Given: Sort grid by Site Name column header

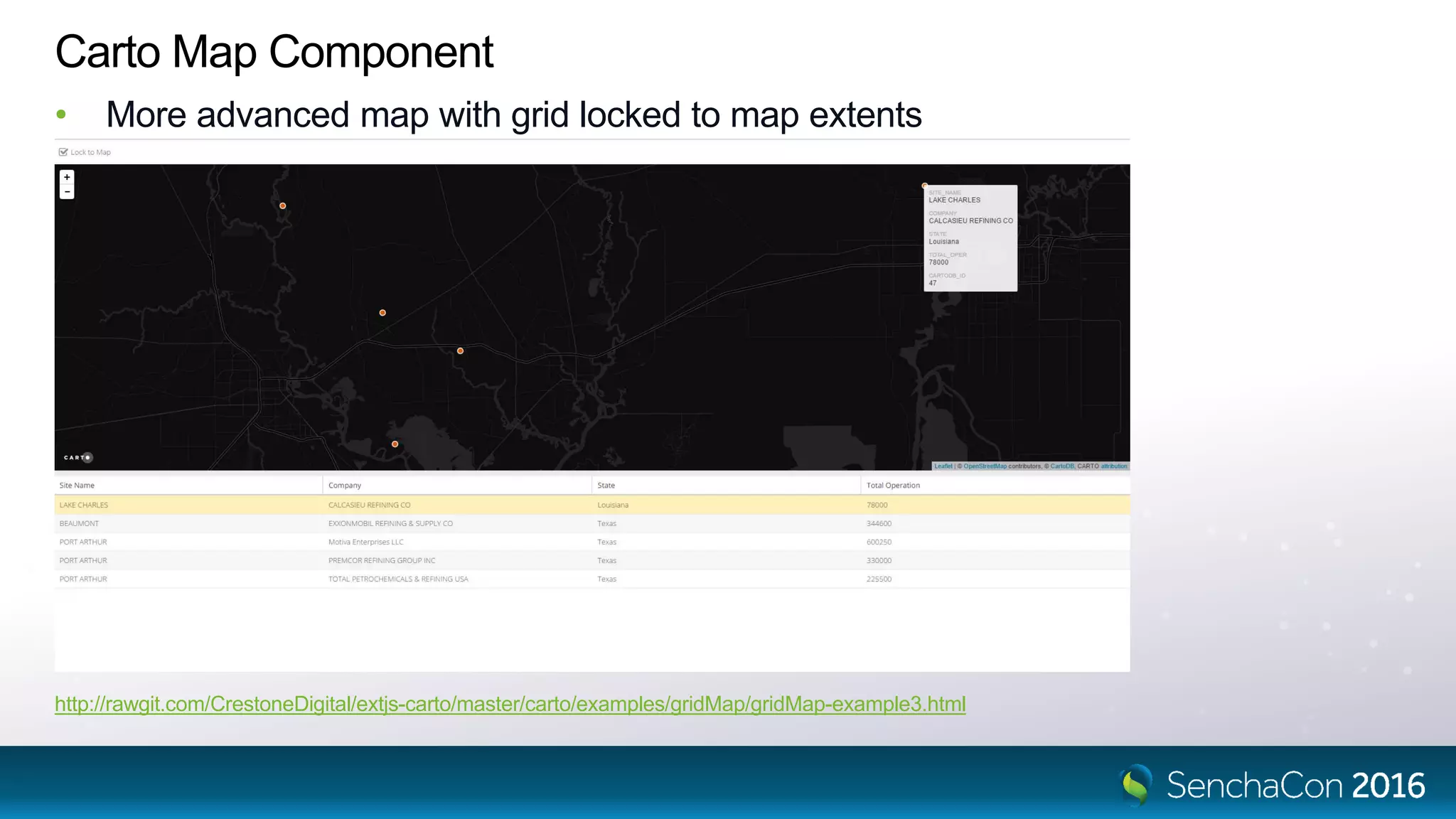Looking at the screenshot, I should pos(188,485).
